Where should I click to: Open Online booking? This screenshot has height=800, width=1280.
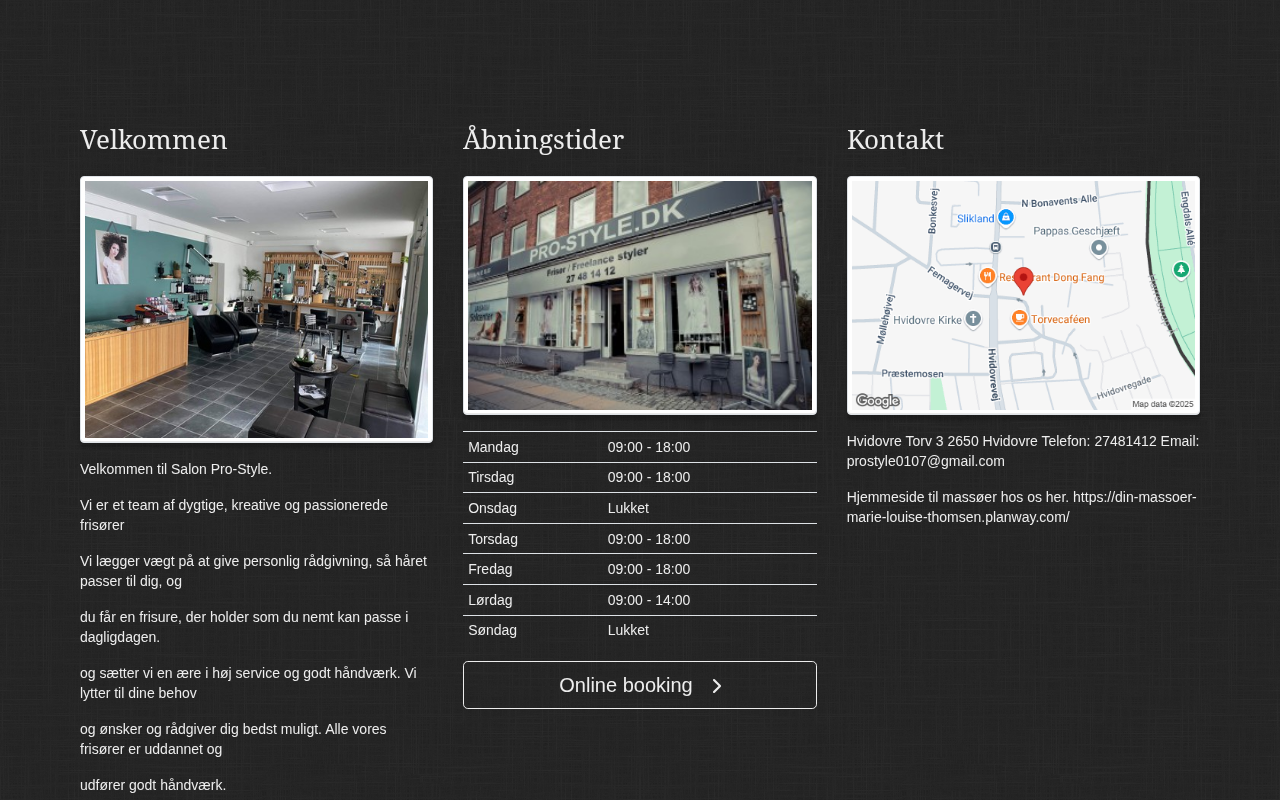coord(640,685)
